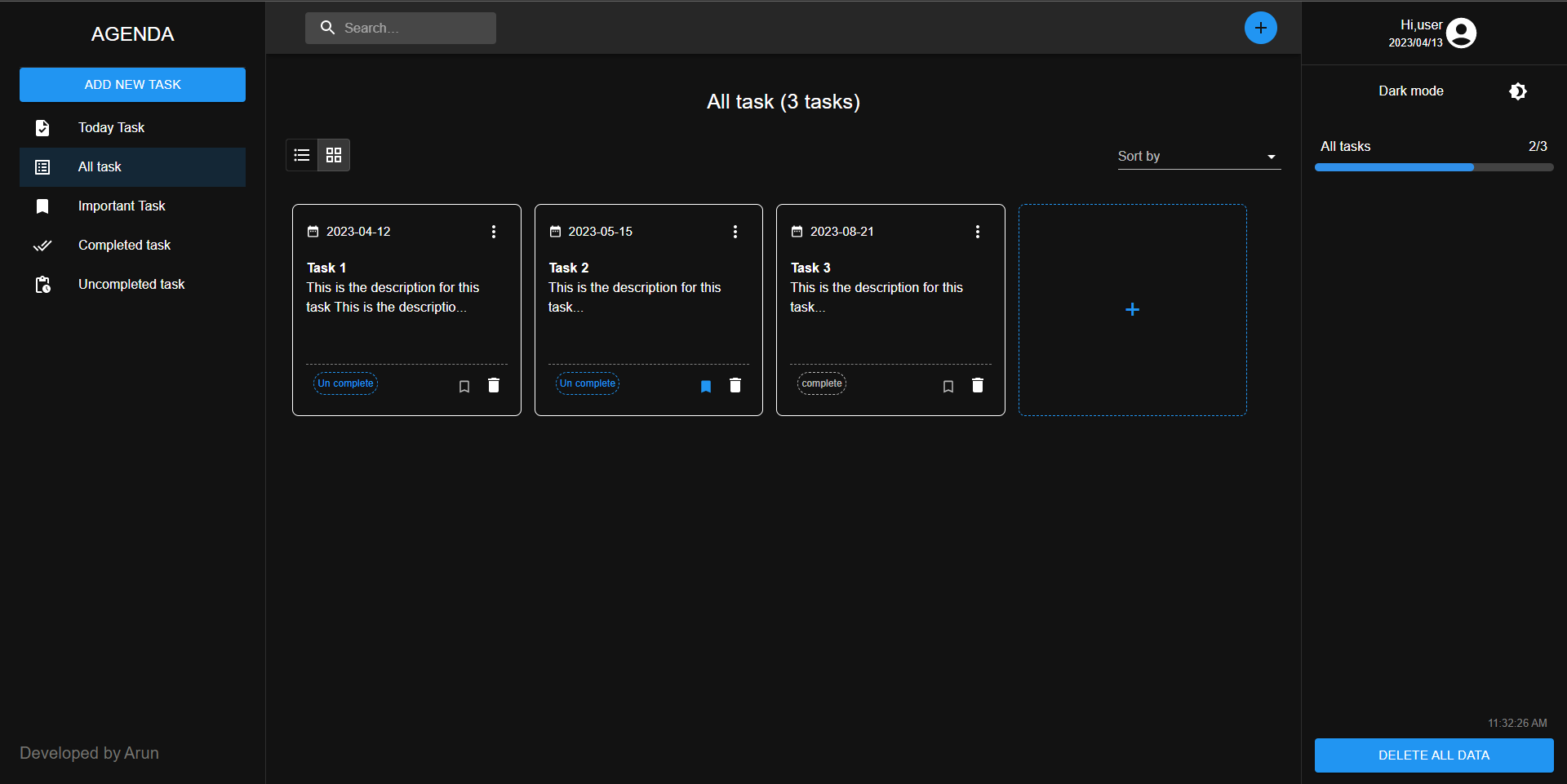Click the Task 1 title text
Screen dimensions: 1567x784
pos(326,268)
